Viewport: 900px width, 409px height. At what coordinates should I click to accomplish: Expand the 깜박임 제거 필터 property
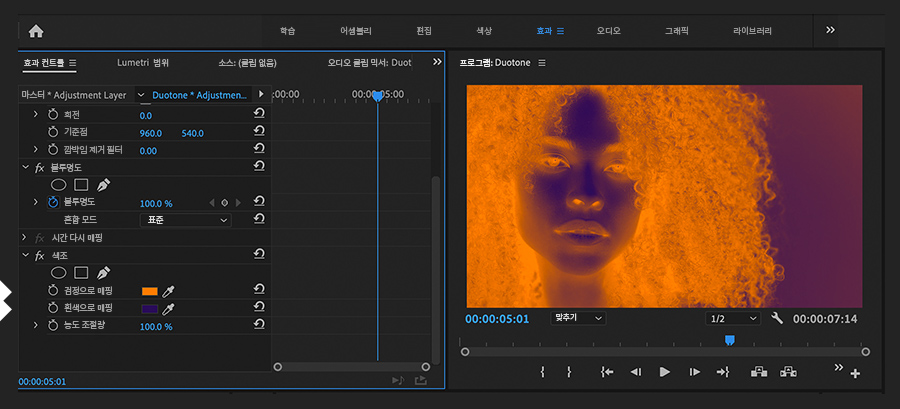tap(36, 150)
